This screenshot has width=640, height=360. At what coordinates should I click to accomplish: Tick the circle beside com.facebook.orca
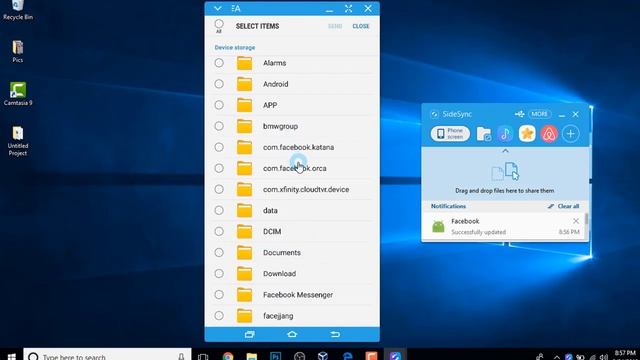[x=219, y=168]
